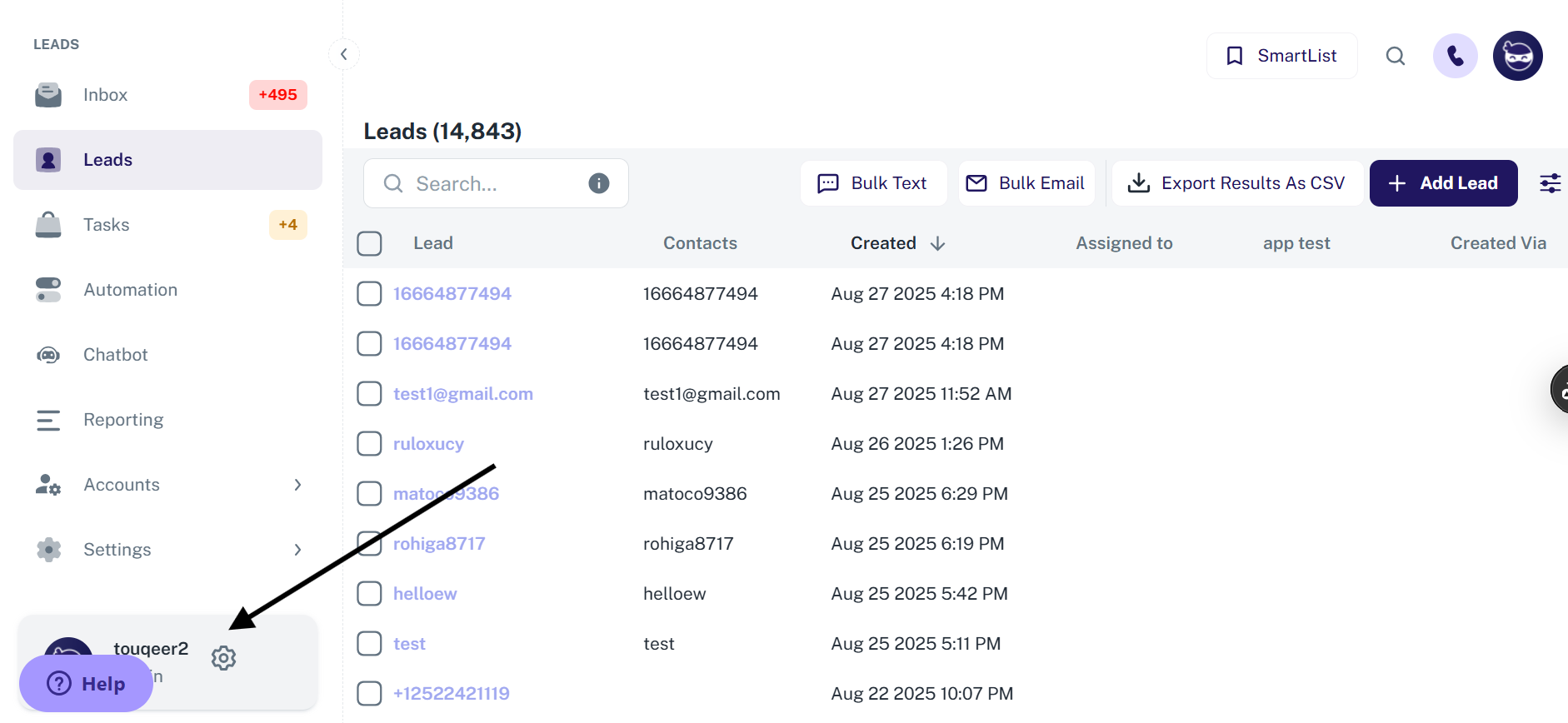Open the Inbox menu item
This screenshot has height=723, width=1568.
pyautogui.click(x=105, y=95)
